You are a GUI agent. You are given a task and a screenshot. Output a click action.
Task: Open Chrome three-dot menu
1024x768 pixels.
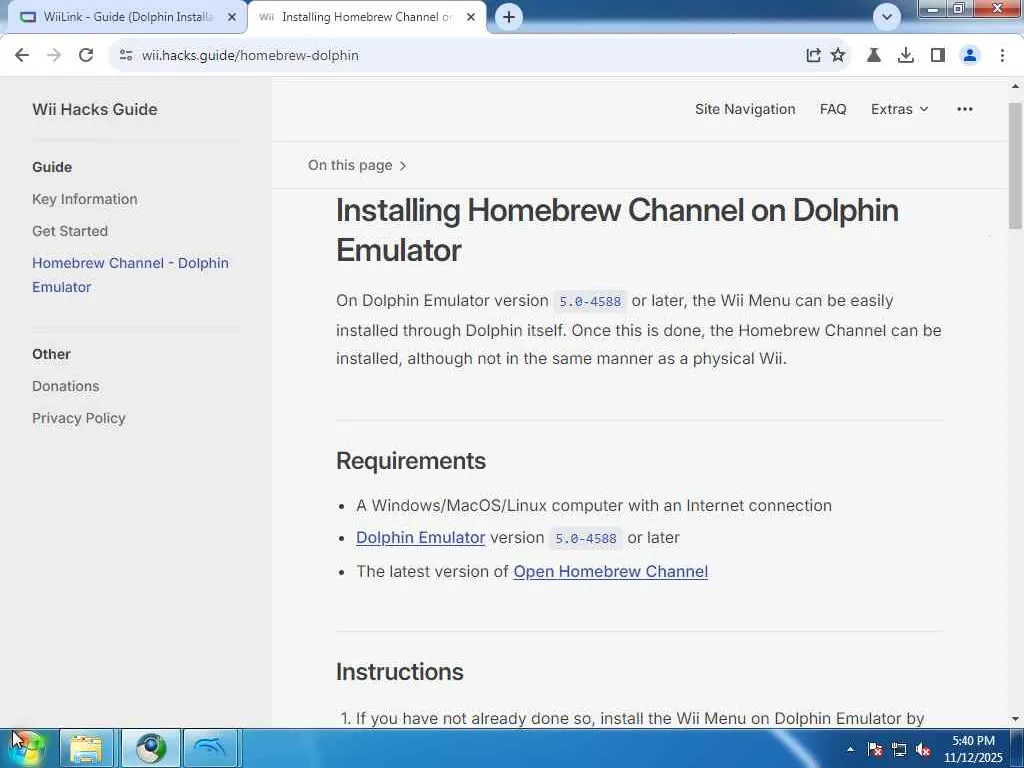pos(1002,56)
